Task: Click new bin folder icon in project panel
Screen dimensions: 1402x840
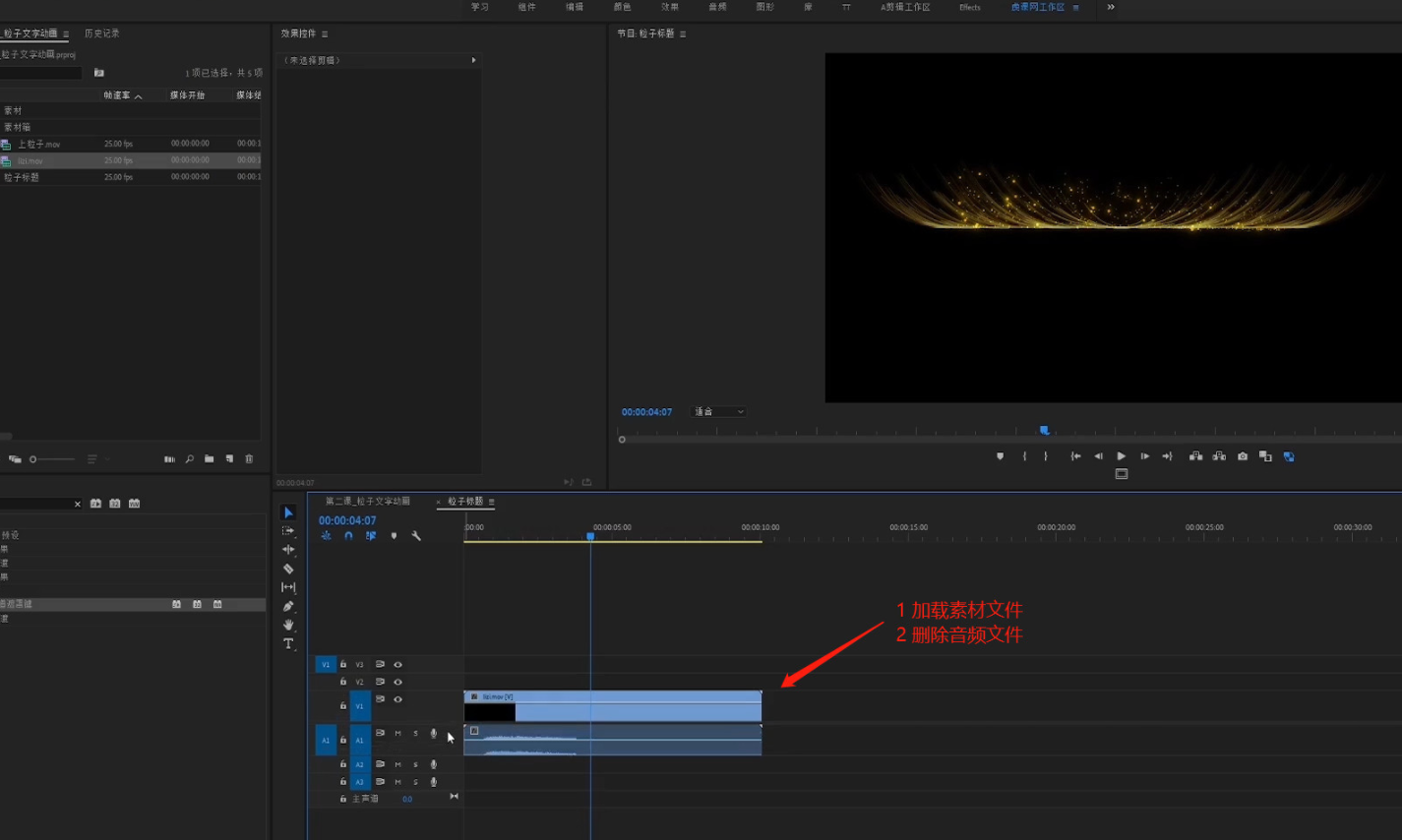Action: [x=210, y=459]
